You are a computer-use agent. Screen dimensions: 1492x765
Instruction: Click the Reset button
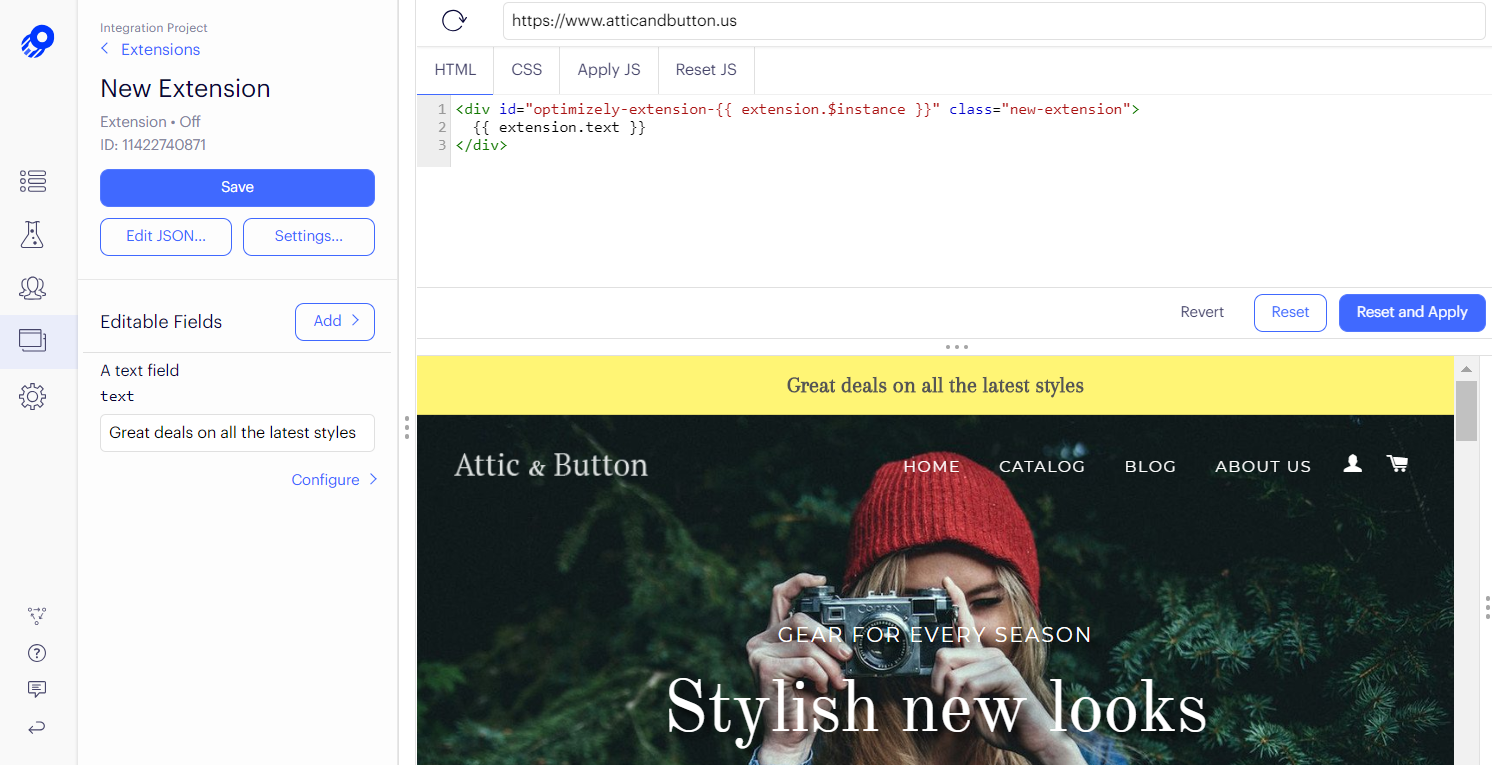point(1290,312)
